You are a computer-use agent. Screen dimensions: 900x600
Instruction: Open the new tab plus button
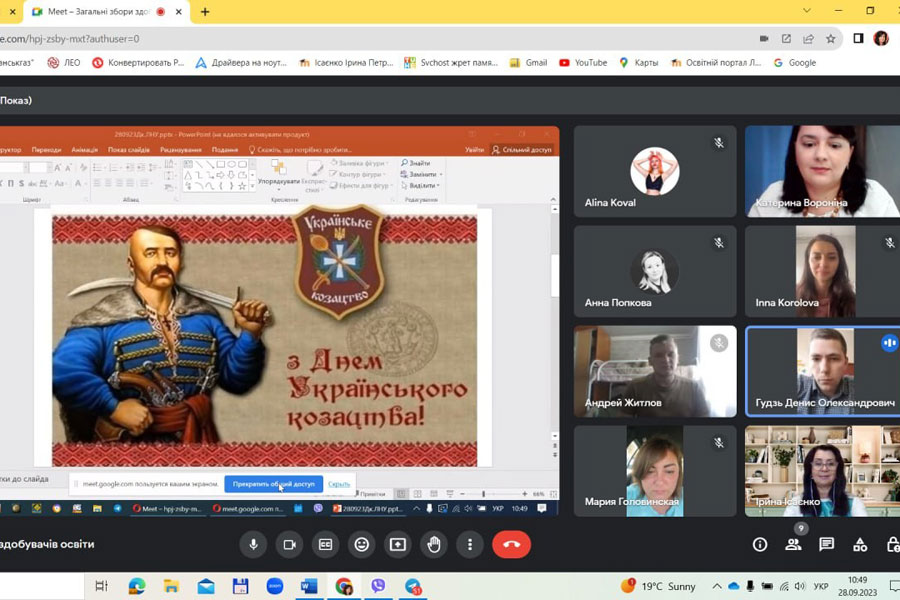click(205, 12)
